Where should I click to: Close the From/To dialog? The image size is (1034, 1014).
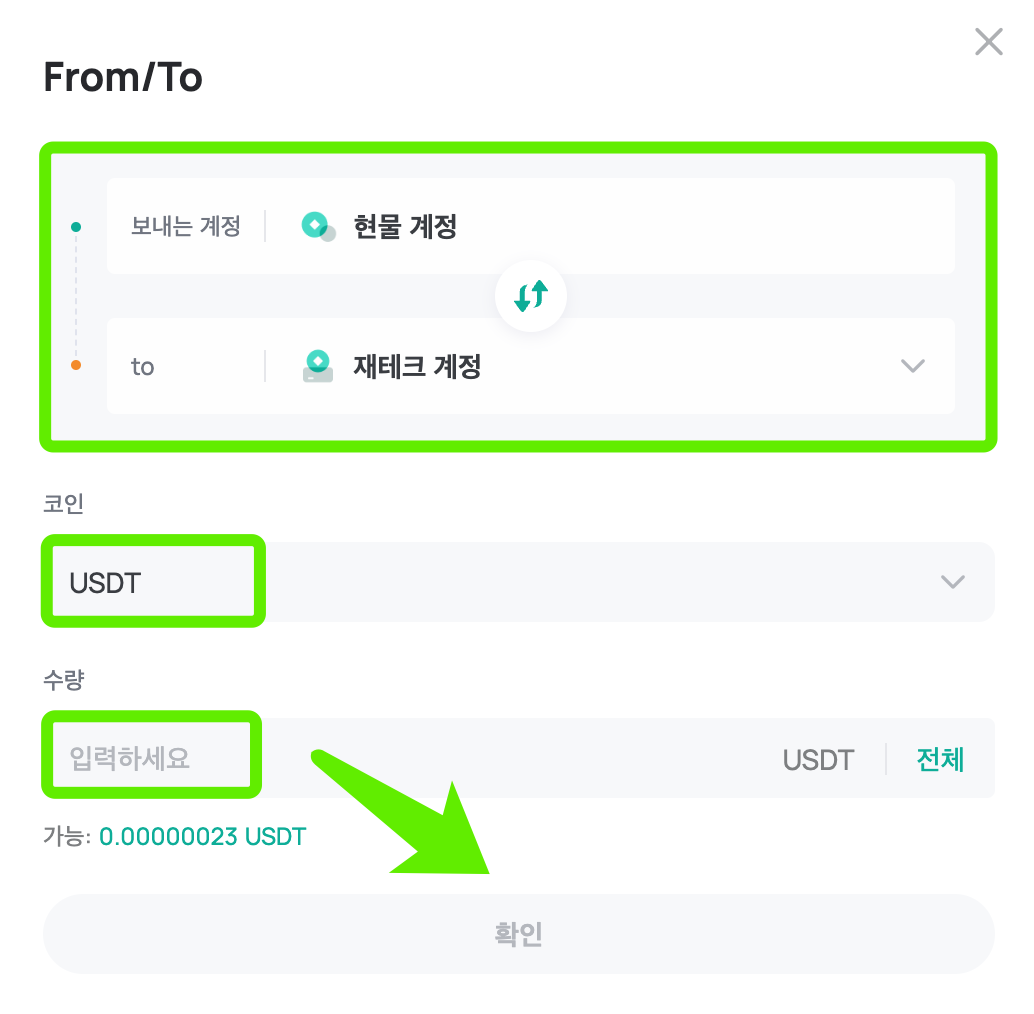pos(988,42)
